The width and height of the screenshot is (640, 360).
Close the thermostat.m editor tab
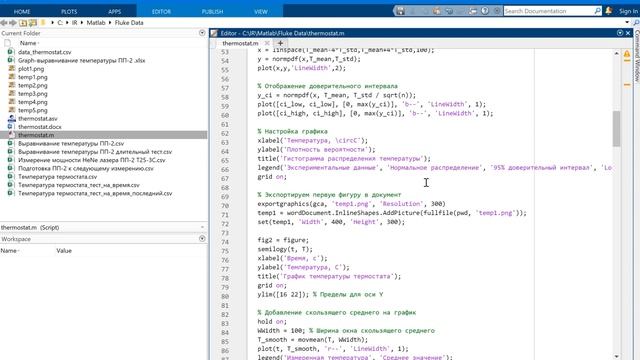pyautogui.click(x=267, y=43)
